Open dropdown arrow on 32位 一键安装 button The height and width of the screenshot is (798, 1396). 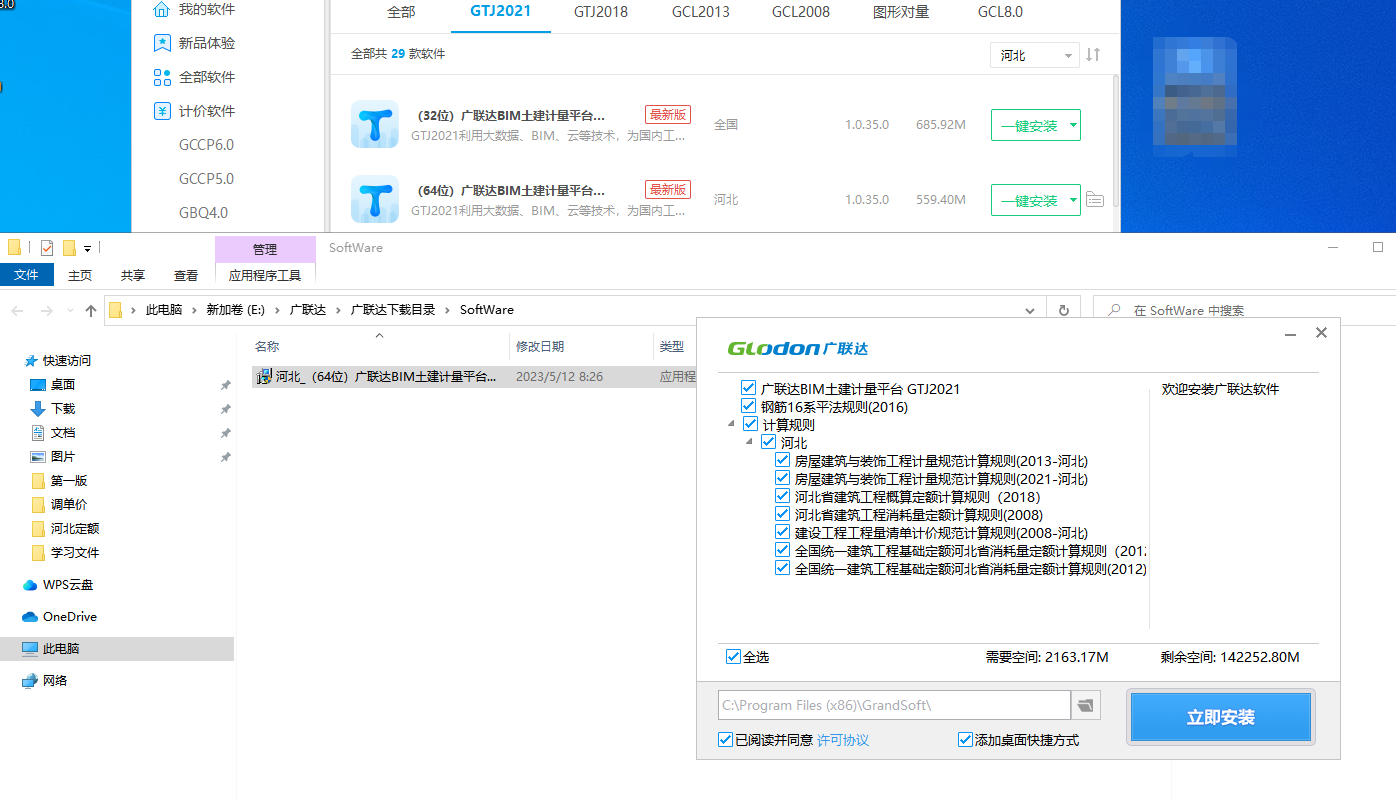point(1073,126)
